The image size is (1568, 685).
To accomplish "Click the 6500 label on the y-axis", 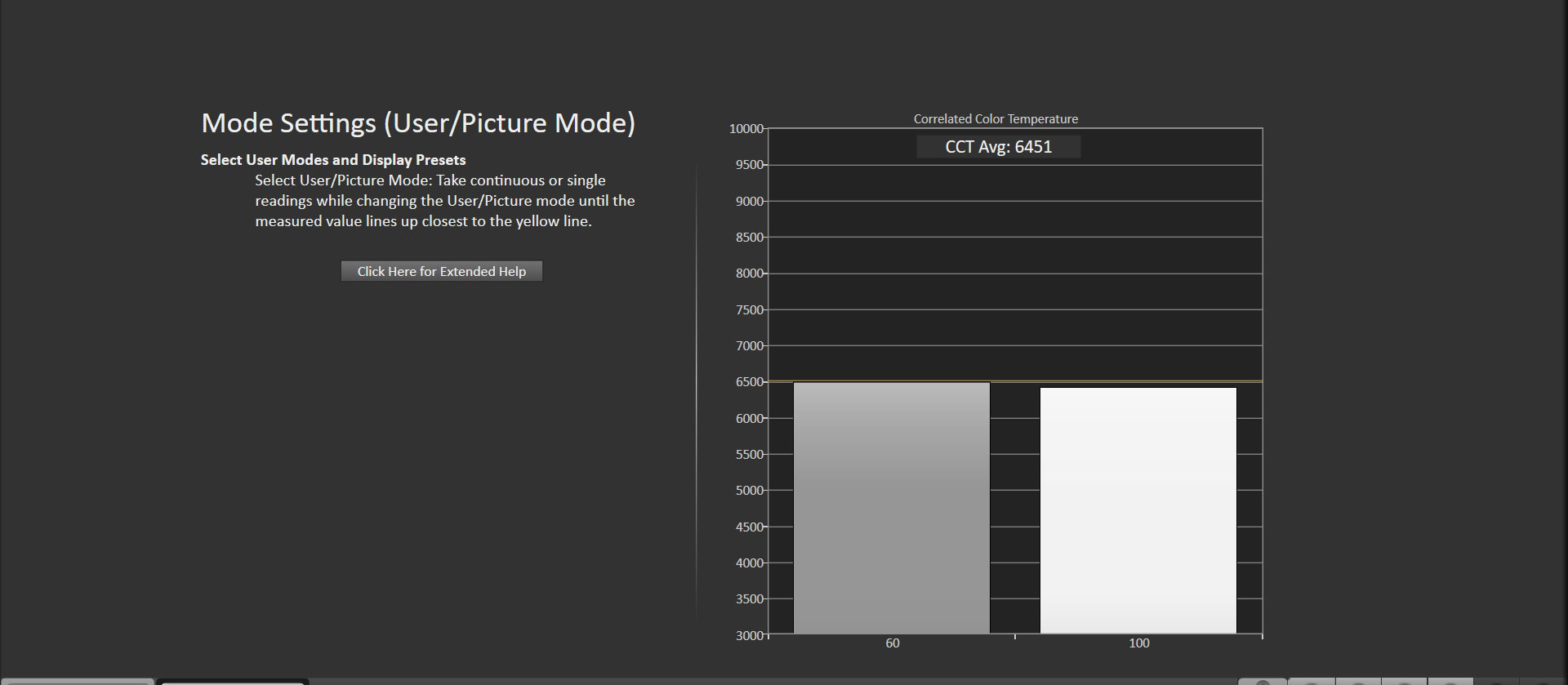I will pos(749,382).
